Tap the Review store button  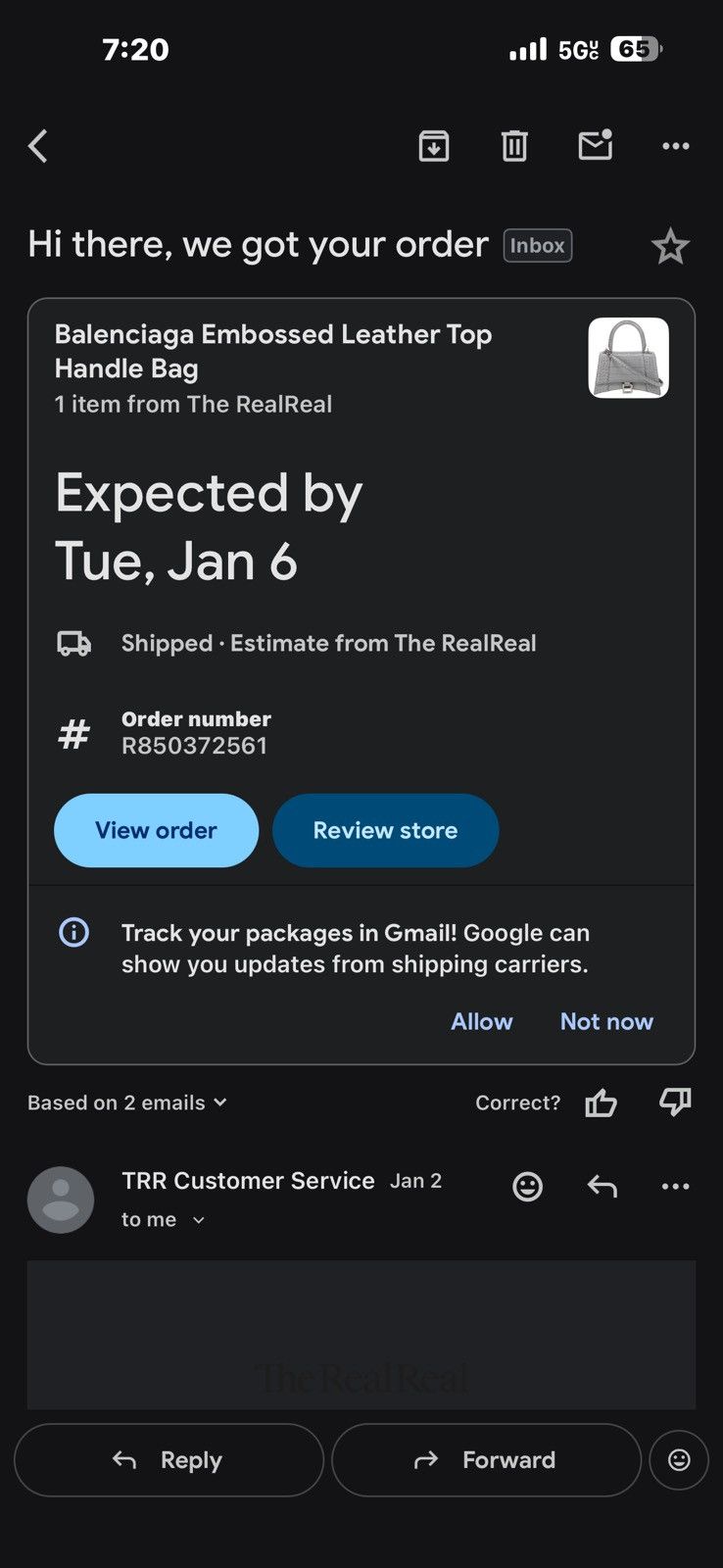point(385,830)
